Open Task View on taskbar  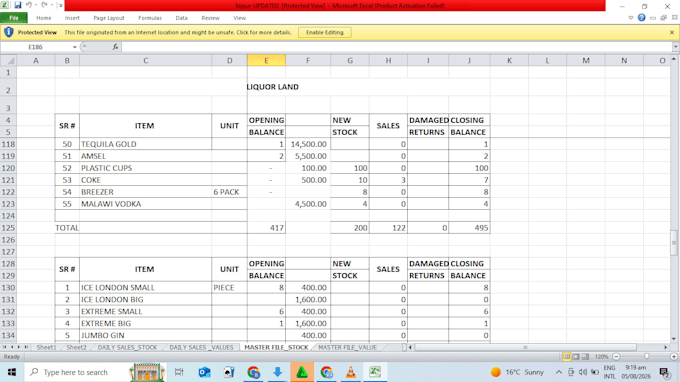coord(179,372)
